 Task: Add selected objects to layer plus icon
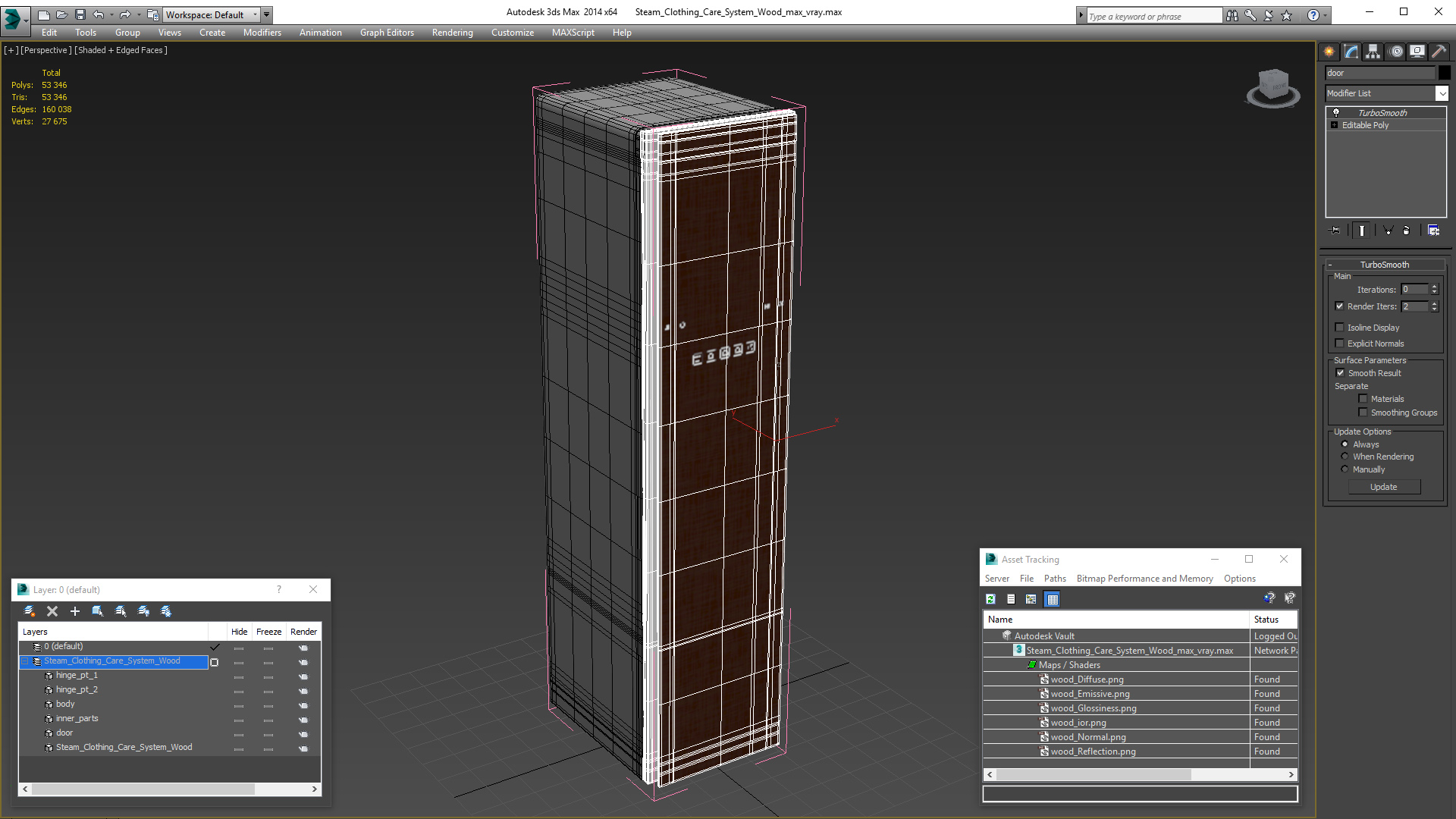click(75, 611)
